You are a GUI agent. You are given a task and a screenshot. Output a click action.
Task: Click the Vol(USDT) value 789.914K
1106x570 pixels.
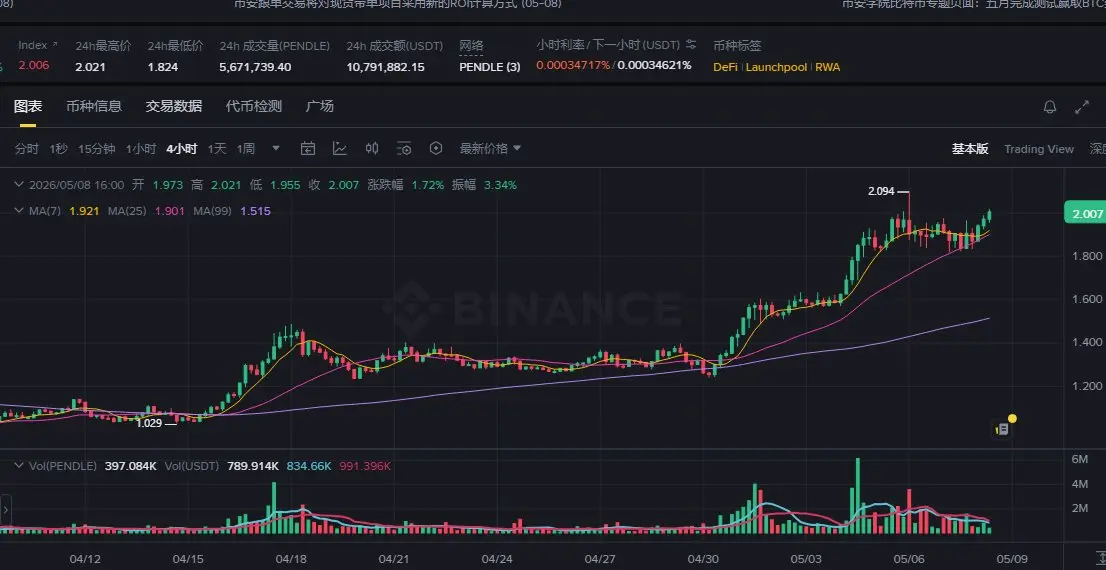[253, 466]
